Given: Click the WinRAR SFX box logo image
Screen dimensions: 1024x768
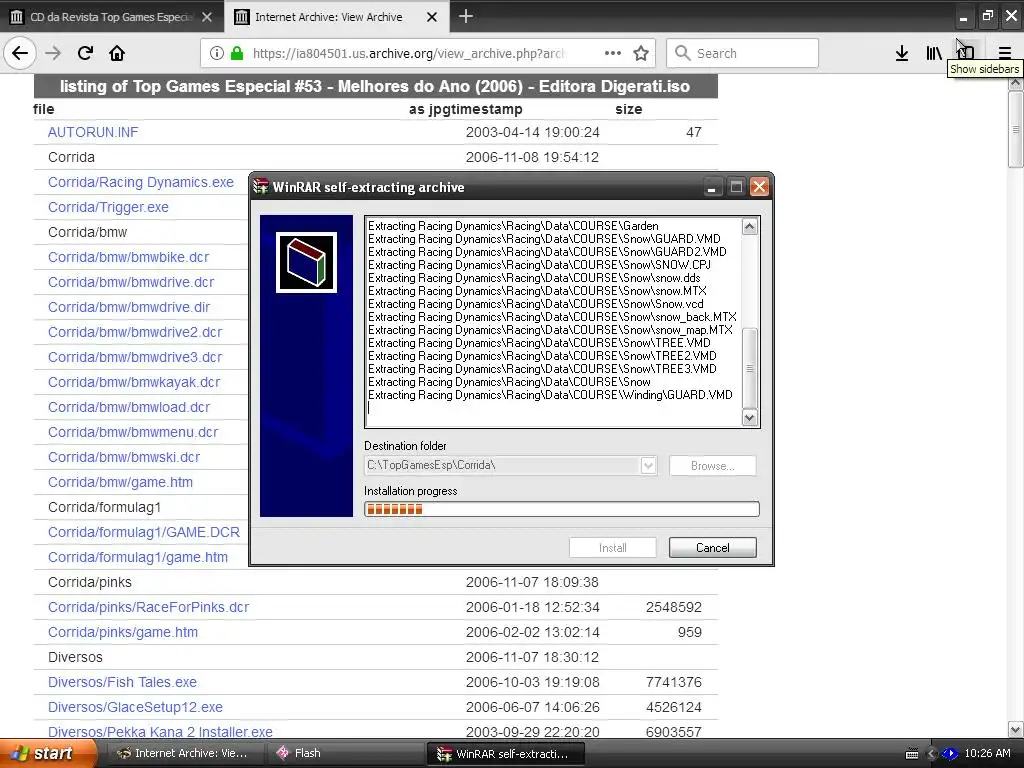Looking at the screenshot, I should click(306, 263).
